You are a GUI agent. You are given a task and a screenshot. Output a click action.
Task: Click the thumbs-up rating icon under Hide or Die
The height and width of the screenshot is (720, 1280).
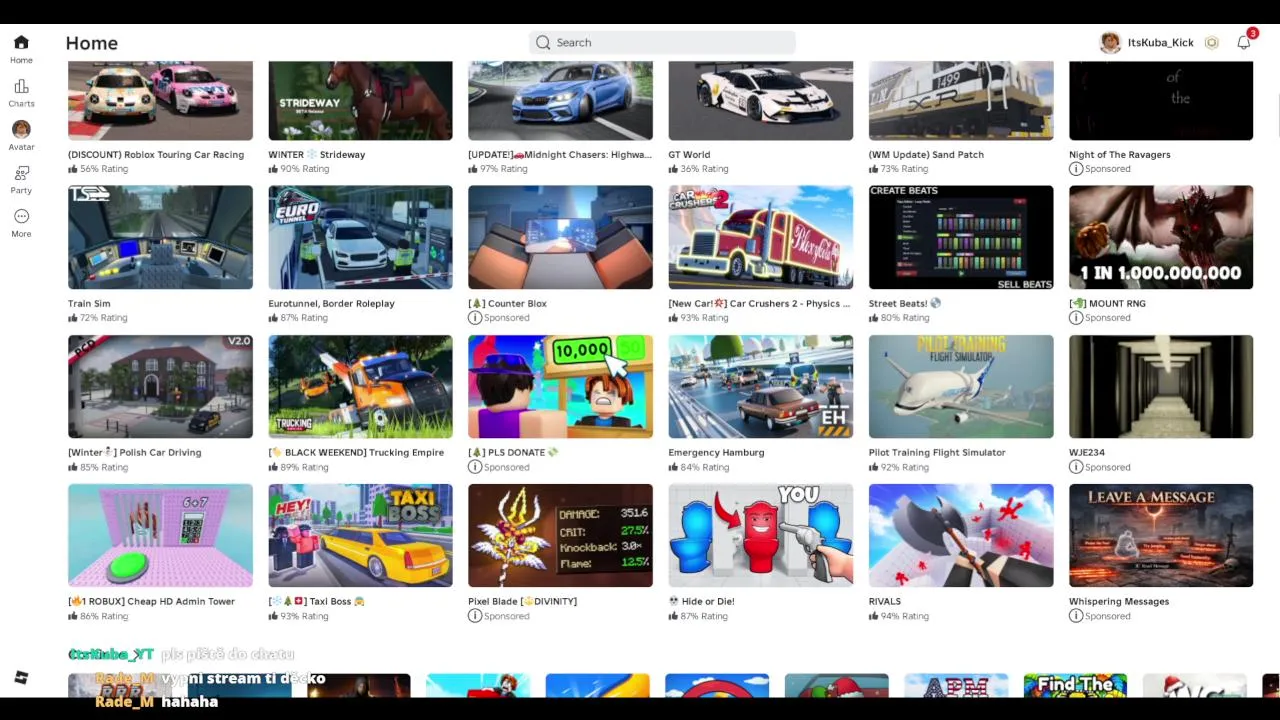tap(674, 616)
